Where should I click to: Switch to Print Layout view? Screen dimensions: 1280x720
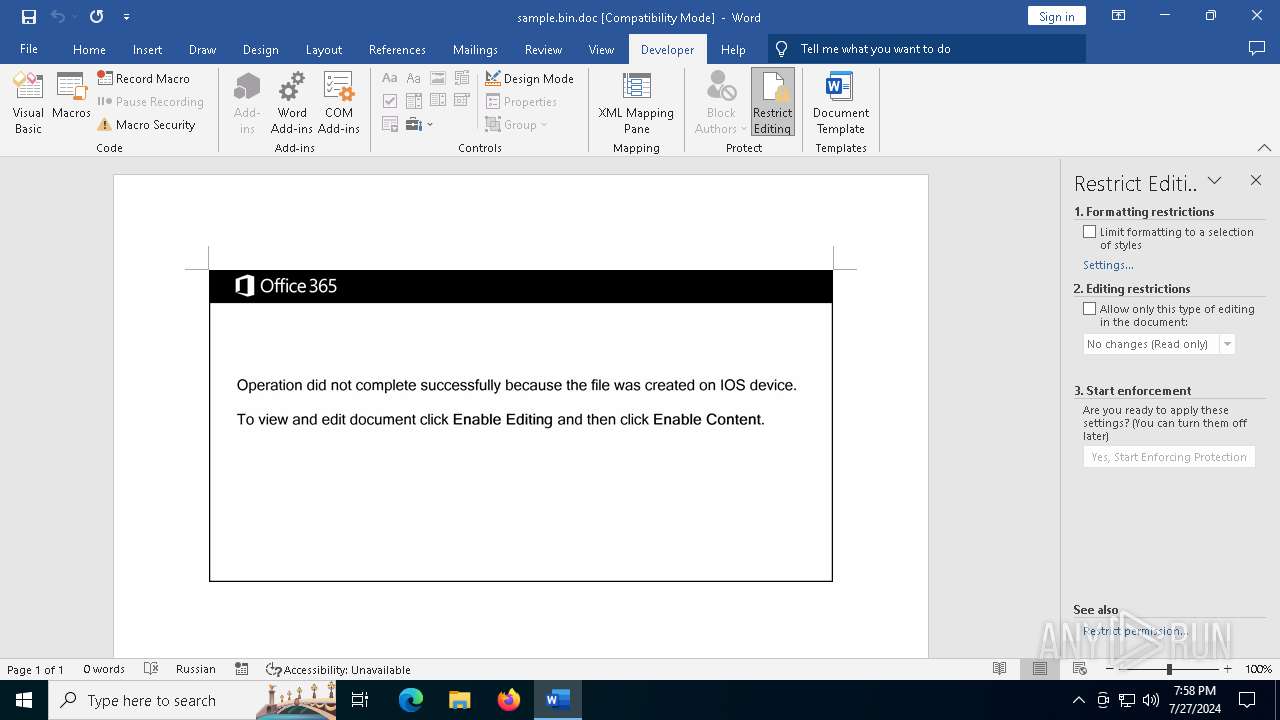click(x=1039, y=669)
